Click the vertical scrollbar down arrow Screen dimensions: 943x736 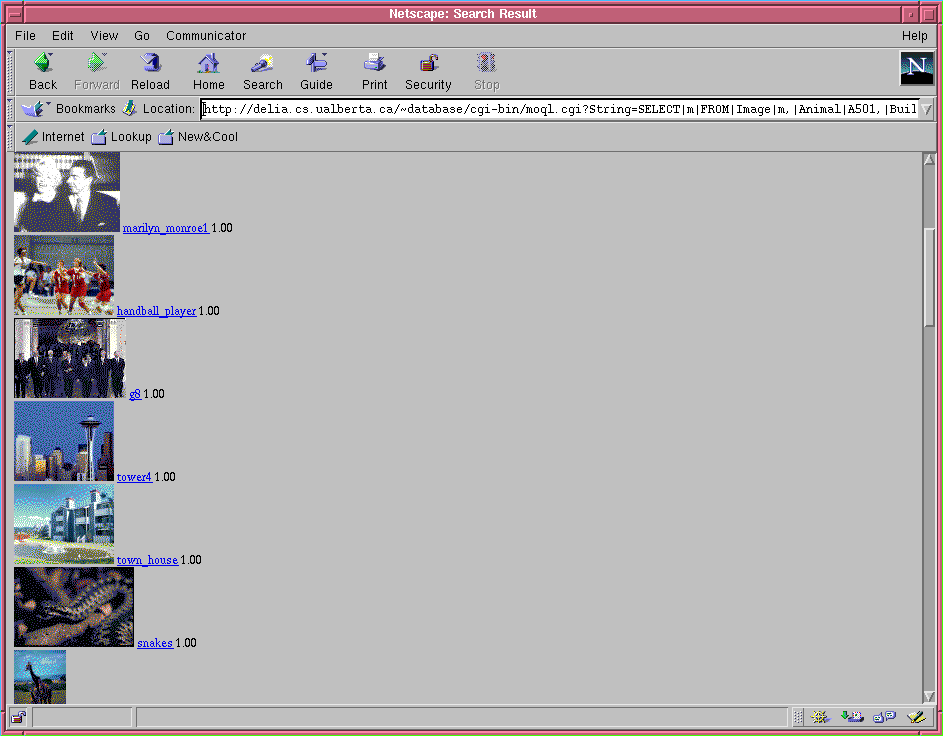[x=929, y=696]
